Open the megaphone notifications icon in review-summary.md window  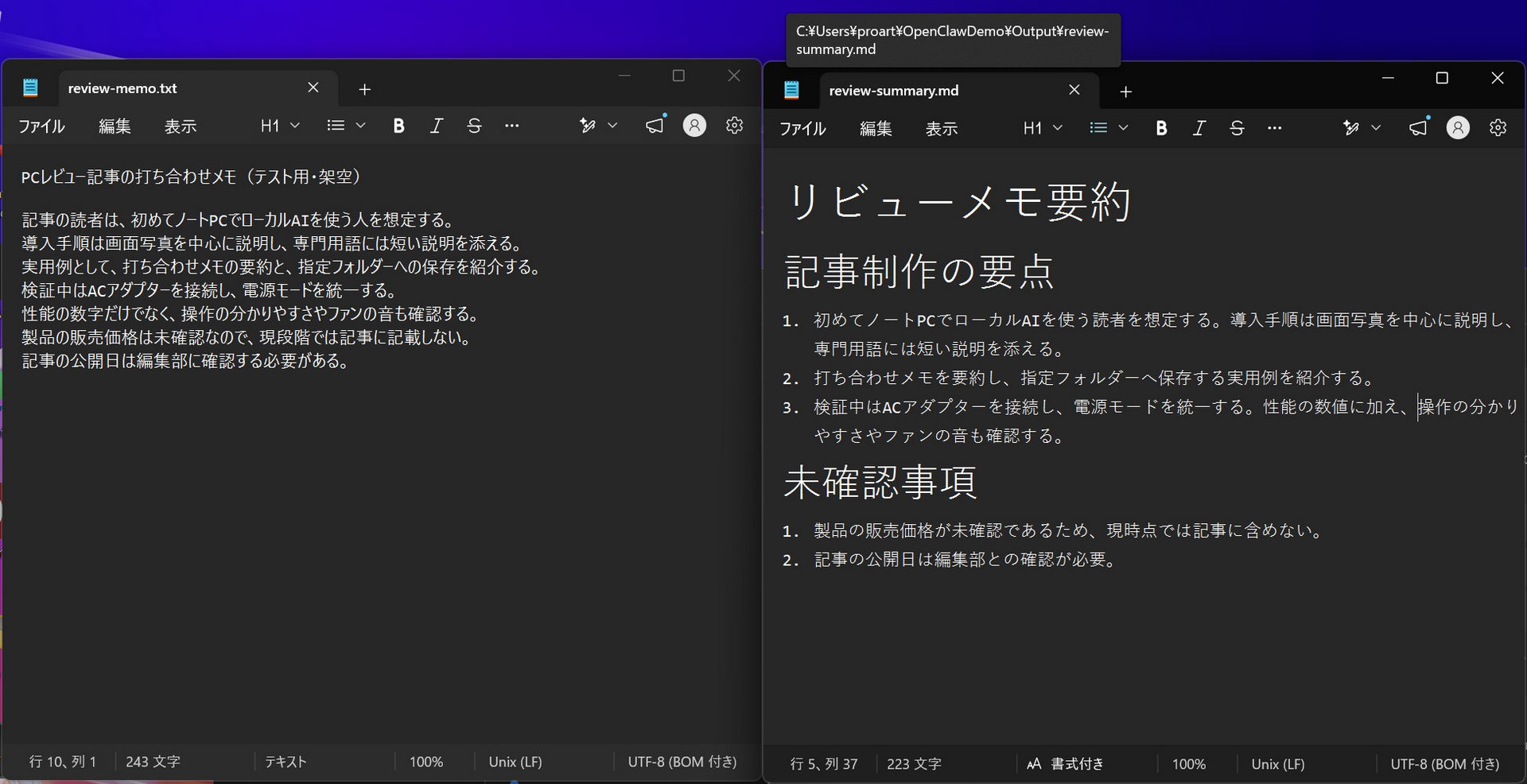click(x=1419, y=128)
